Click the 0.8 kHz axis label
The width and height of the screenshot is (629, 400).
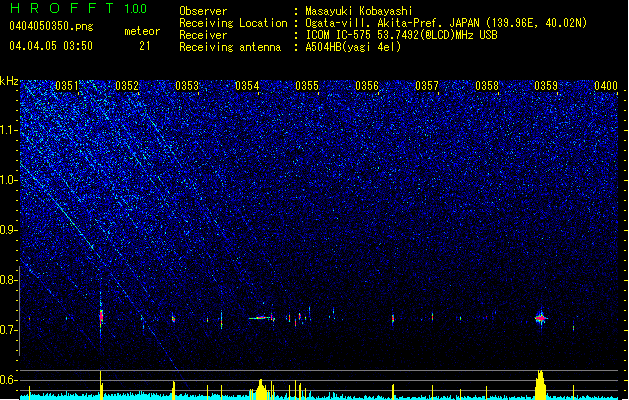coord(9,280)
